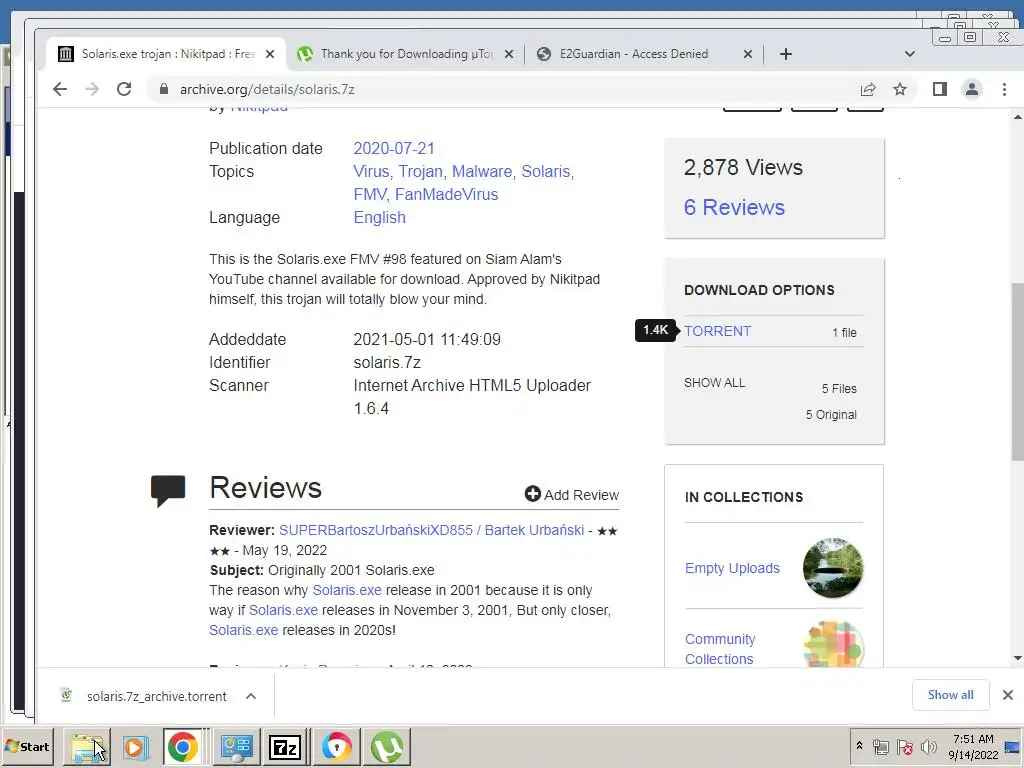Screen dimensions: 1024x768
Task: Bookmark this page with the star icon
Action: (x=900, y=89)
